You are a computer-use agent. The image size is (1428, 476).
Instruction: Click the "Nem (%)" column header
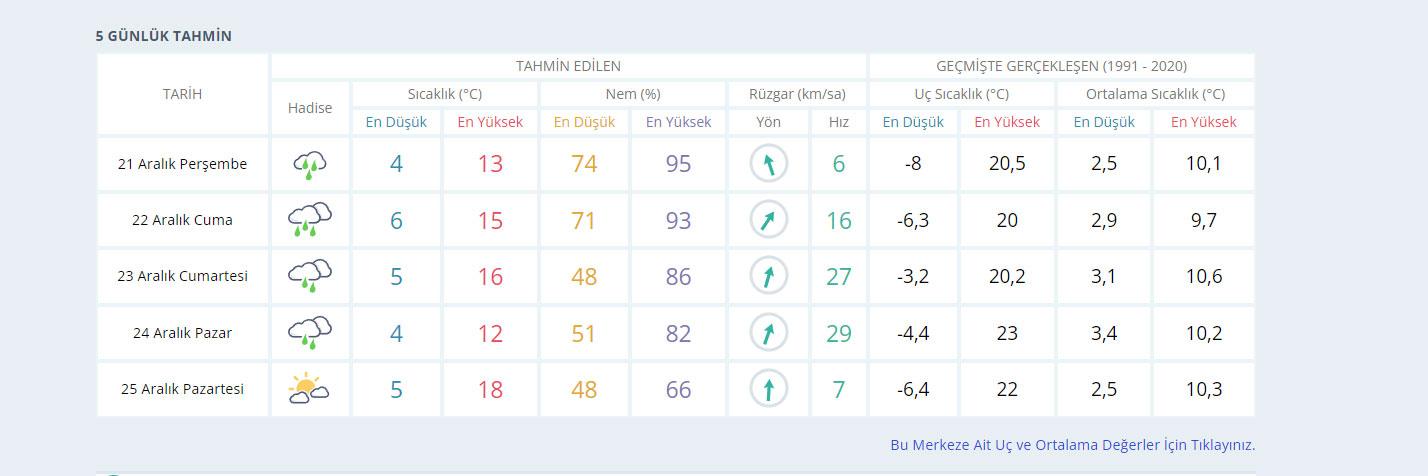(x=633, y=94)
